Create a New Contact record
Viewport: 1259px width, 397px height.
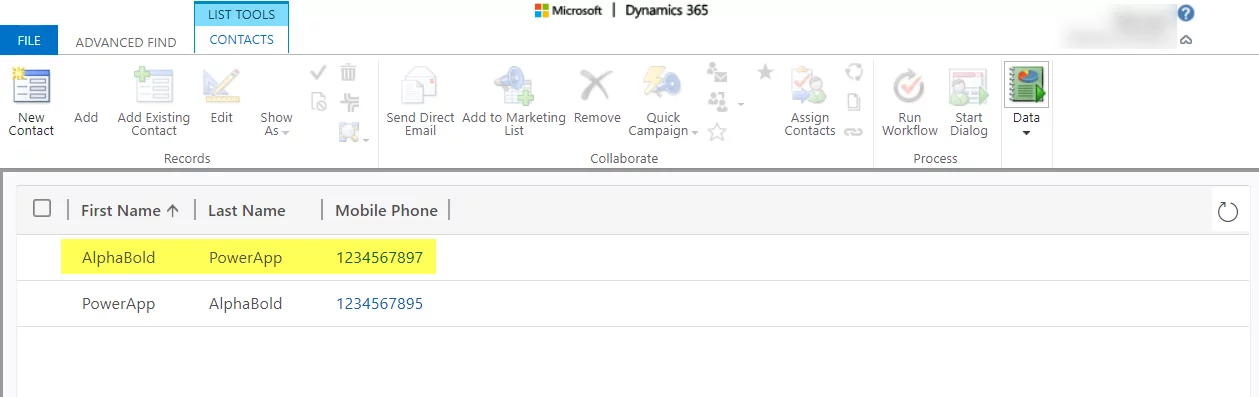tap(31, 102)
